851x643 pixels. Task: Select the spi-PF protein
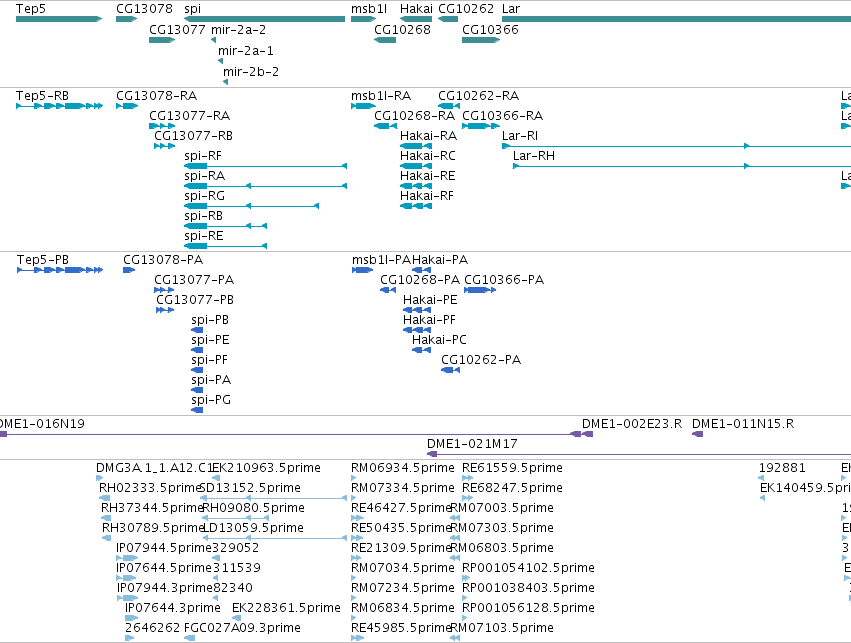coord(197,370)
